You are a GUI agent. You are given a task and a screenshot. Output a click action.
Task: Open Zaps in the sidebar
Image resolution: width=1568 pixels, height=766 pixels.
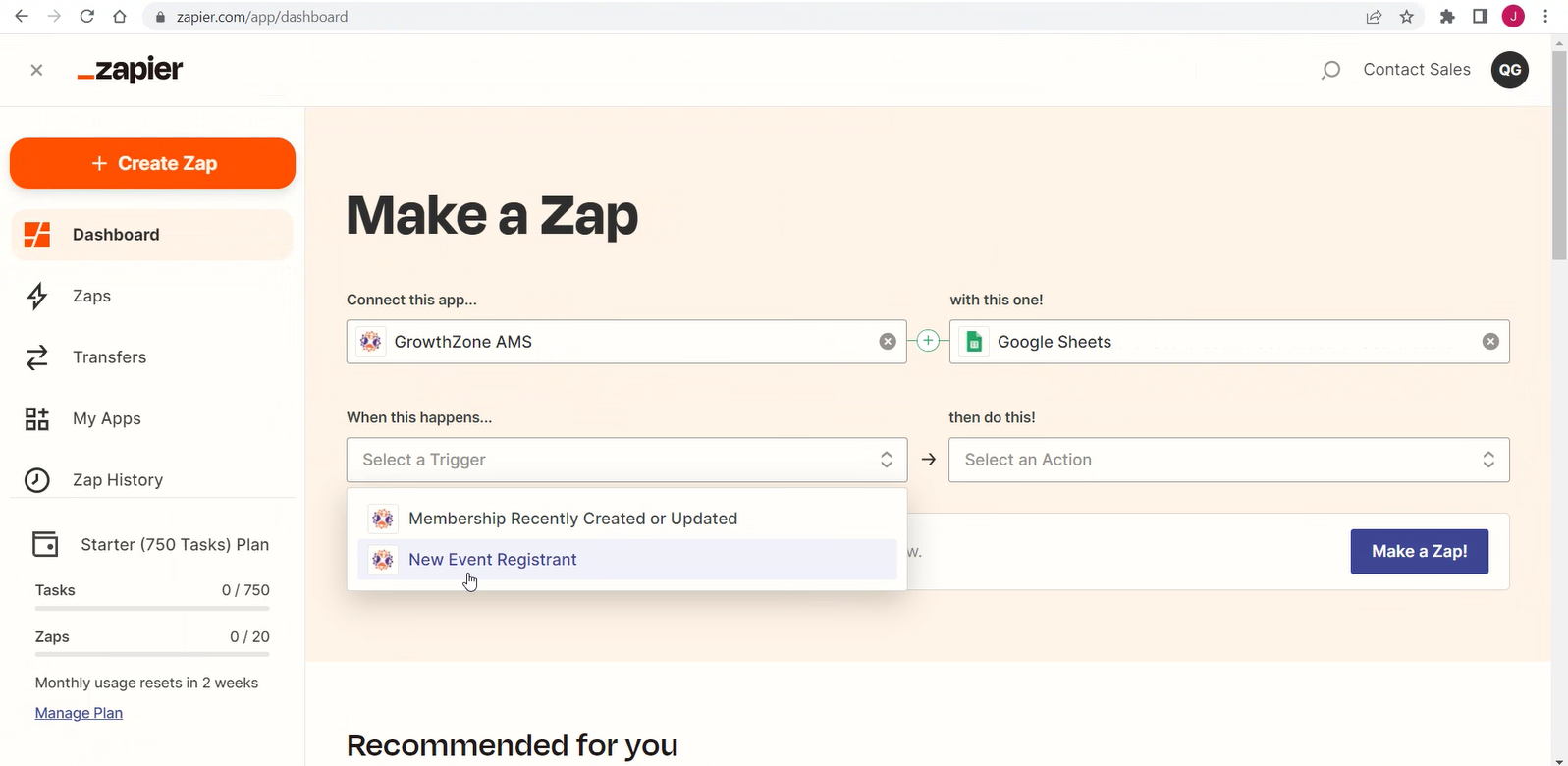(x=152, y=296)
